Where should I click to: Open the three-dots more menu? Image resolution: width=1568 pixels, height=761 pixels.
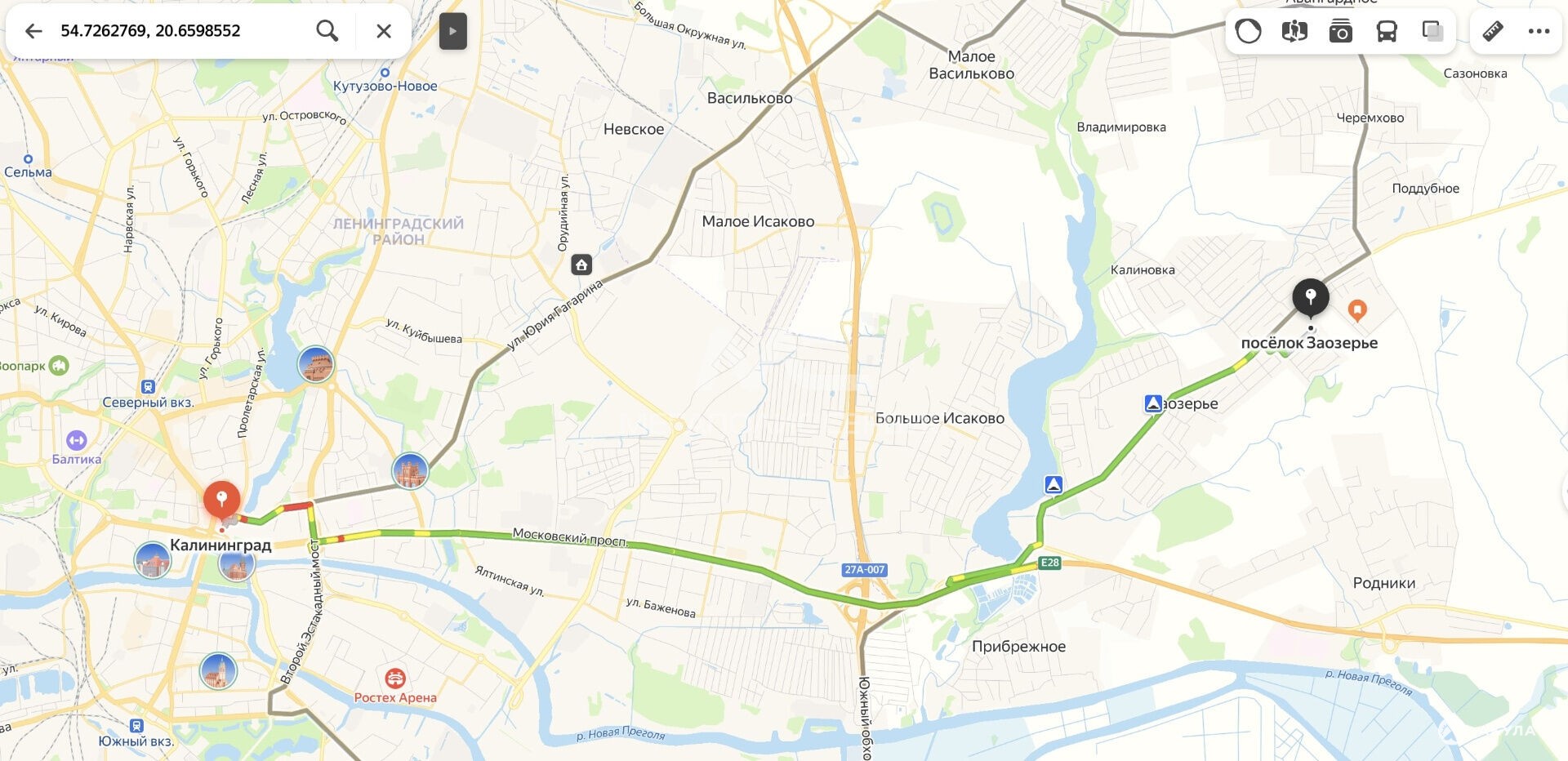pos(1539,32)
